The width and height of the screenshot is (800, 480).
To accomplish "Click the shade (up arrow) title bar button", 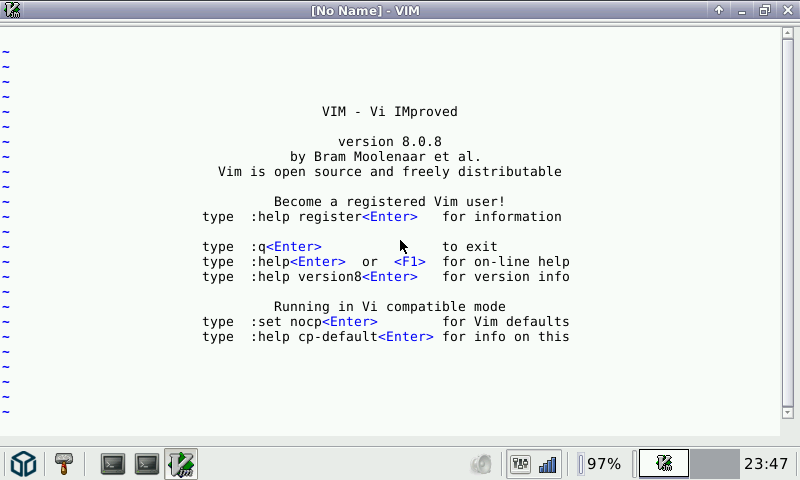I will 719,10.
